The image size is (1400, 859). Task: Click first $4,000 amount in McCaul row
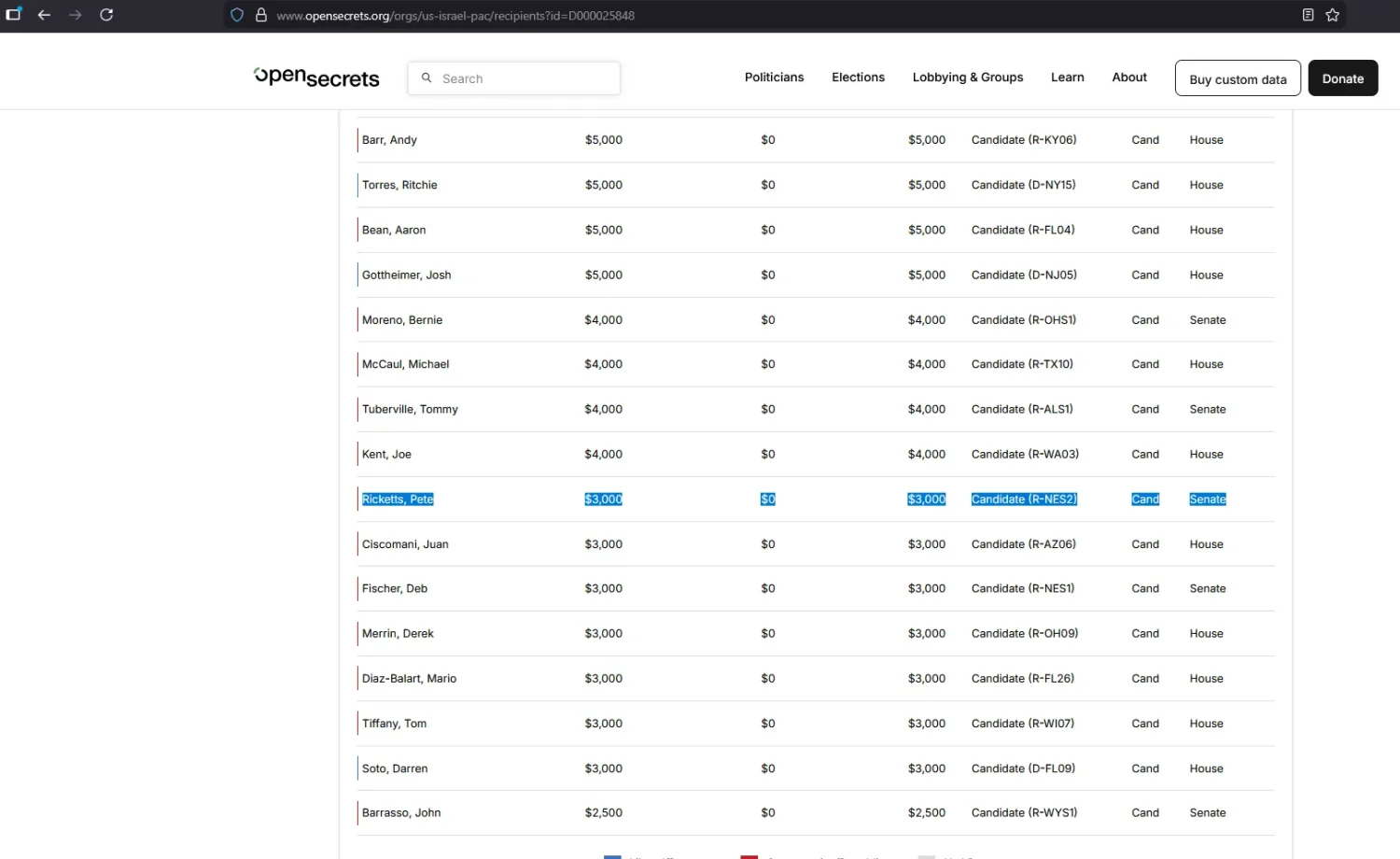(x=603, y=364)
